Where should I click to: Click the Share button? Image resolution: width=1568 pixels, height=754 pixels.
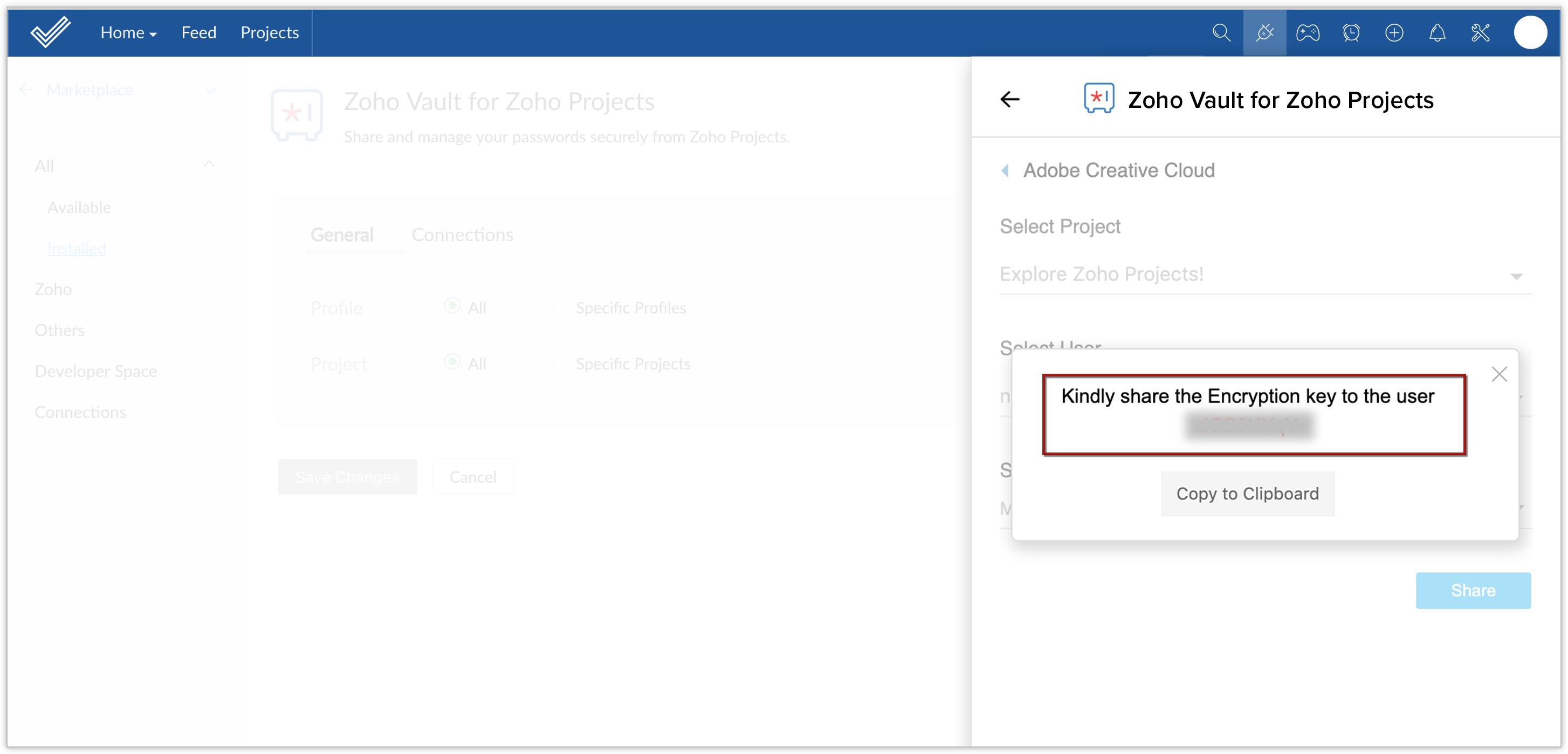click(x=1473, y=590)
